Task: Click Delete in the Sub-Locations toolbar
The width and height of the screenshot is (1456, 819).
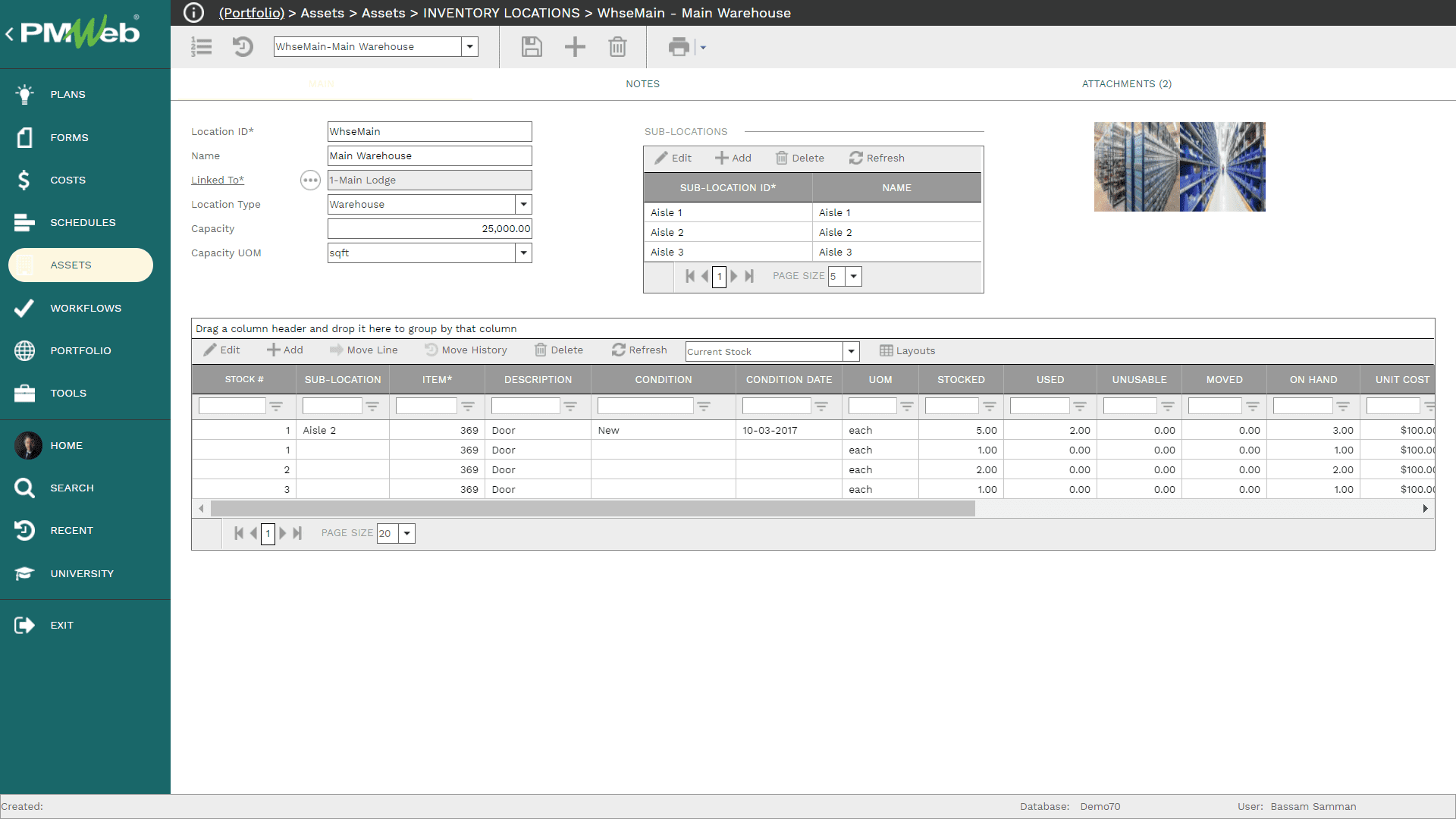Action: (800, 158)
